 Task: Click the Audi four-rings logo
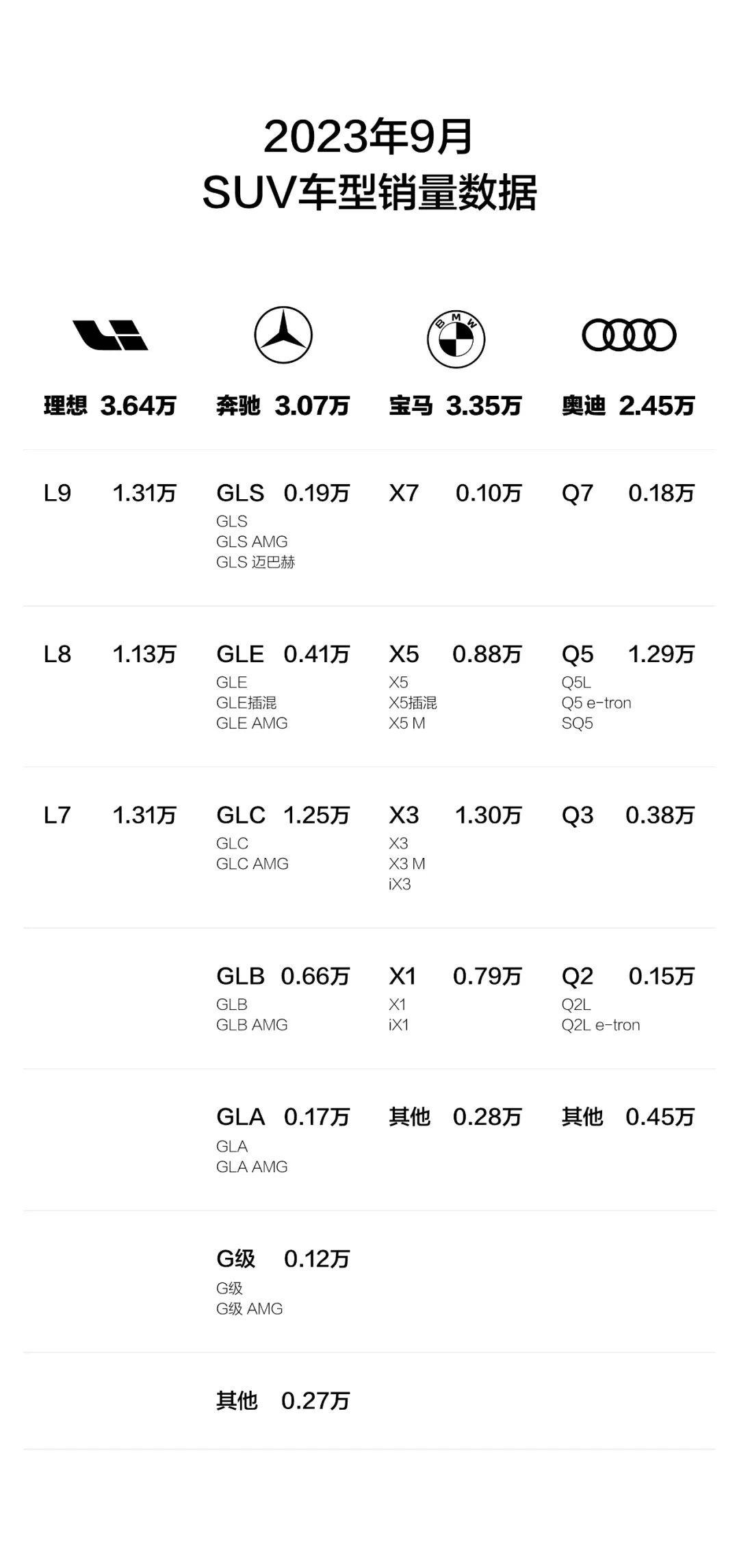pos(629,335)
